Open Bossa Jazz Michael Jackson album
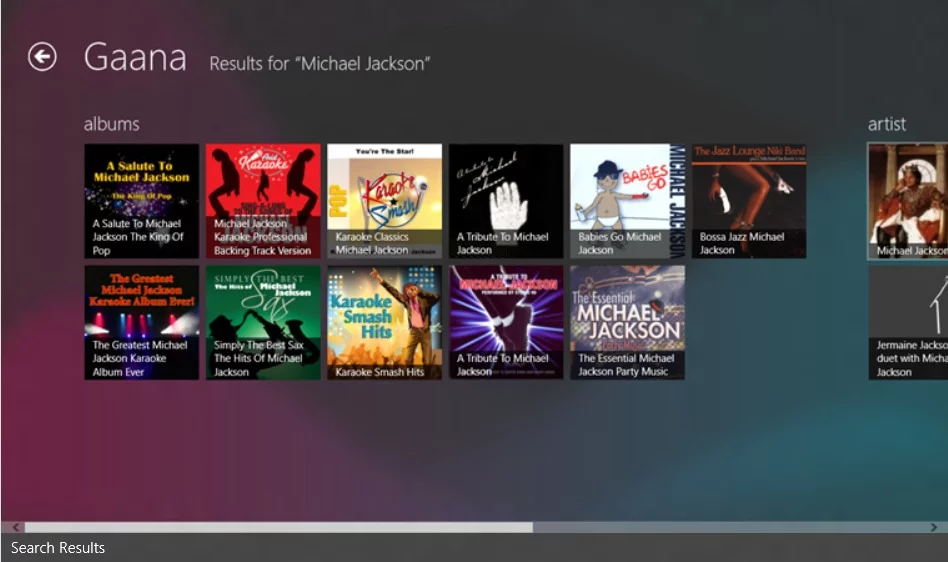The image size is (948, 562). click(749, 201)
